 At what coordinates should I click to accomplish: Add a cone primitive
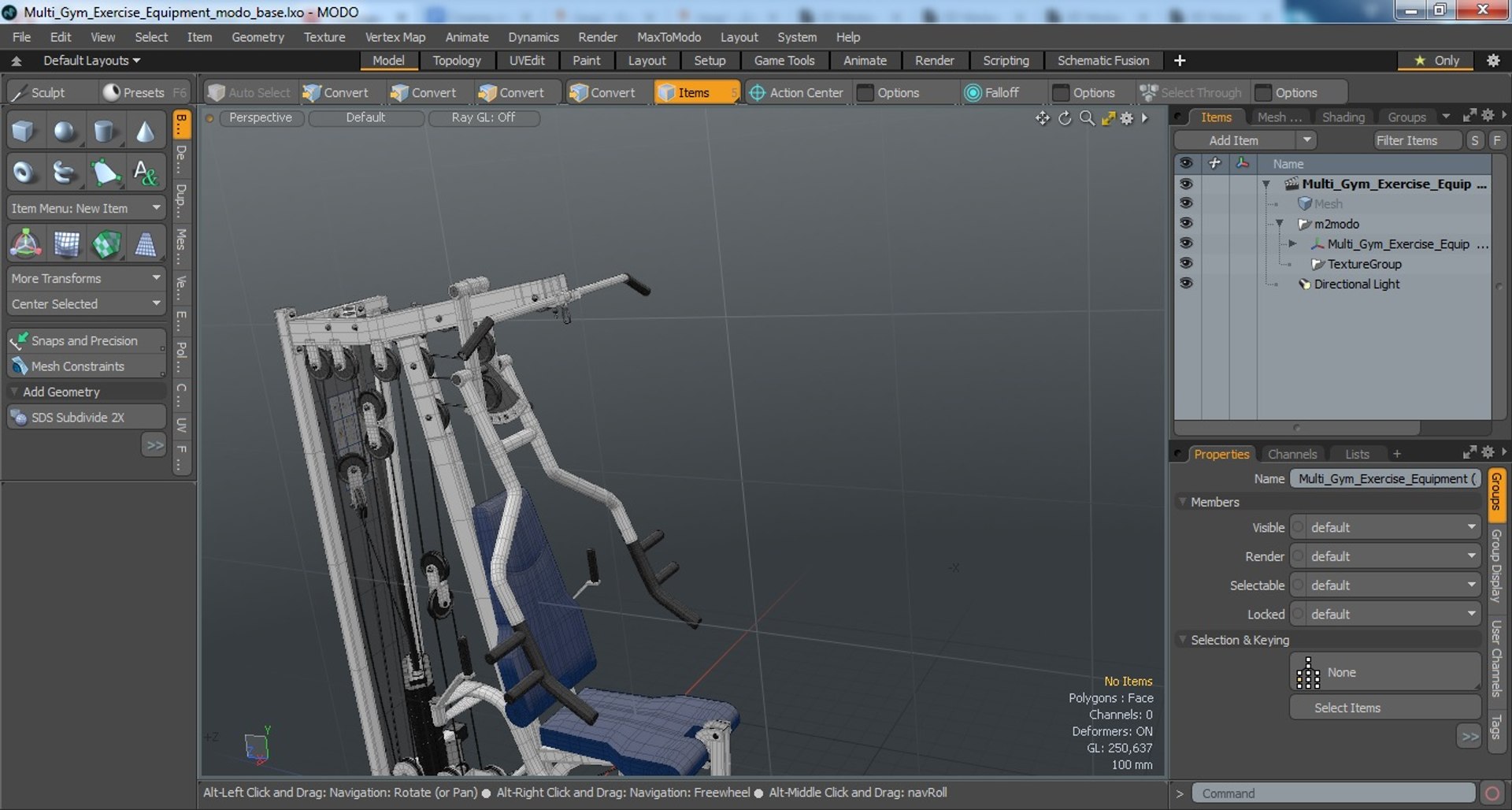point(145,132)
